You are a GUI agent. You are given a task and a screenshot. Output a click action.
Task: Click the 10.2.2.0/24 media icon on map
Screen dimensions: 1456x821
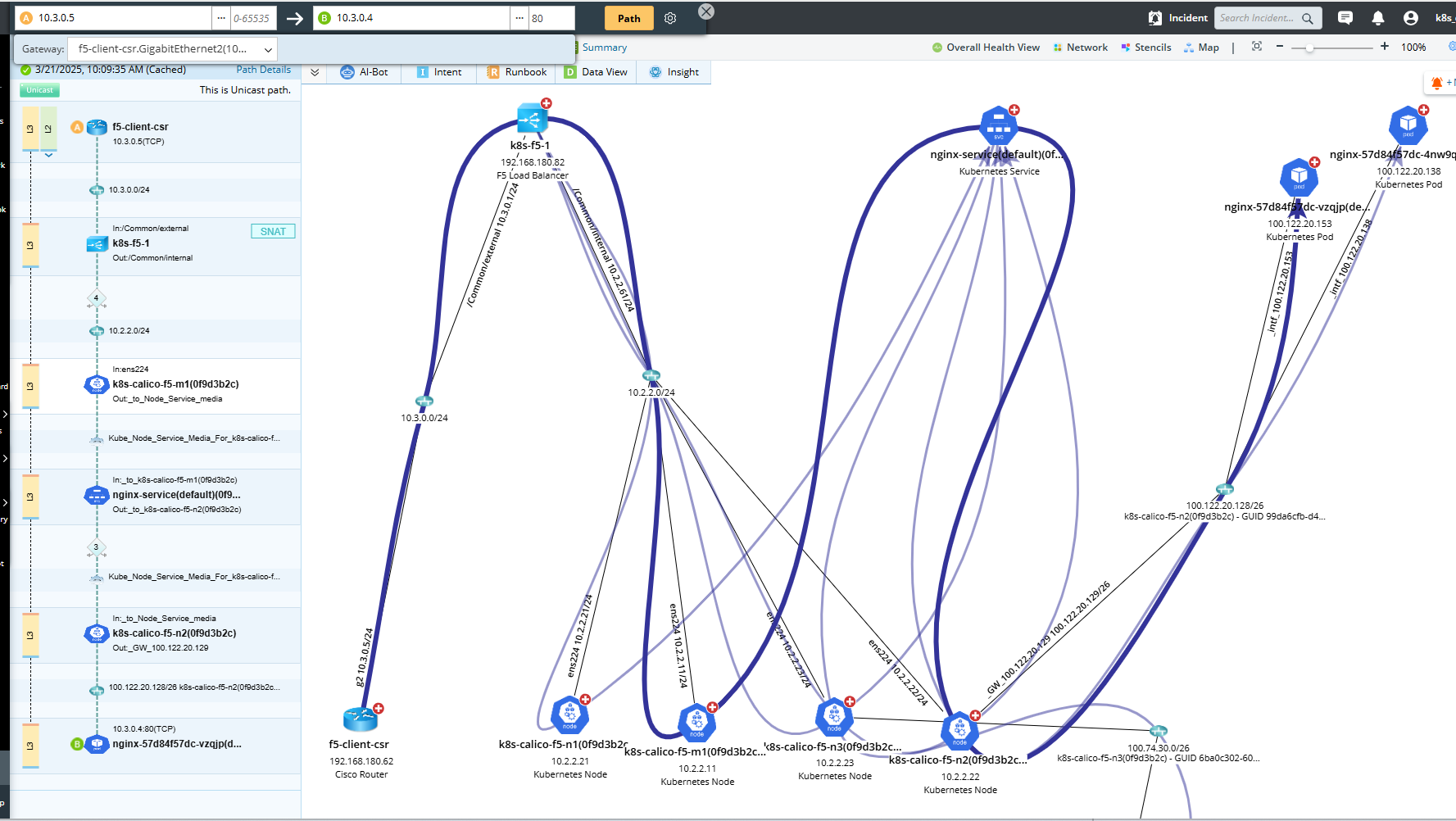click(651, 376)
